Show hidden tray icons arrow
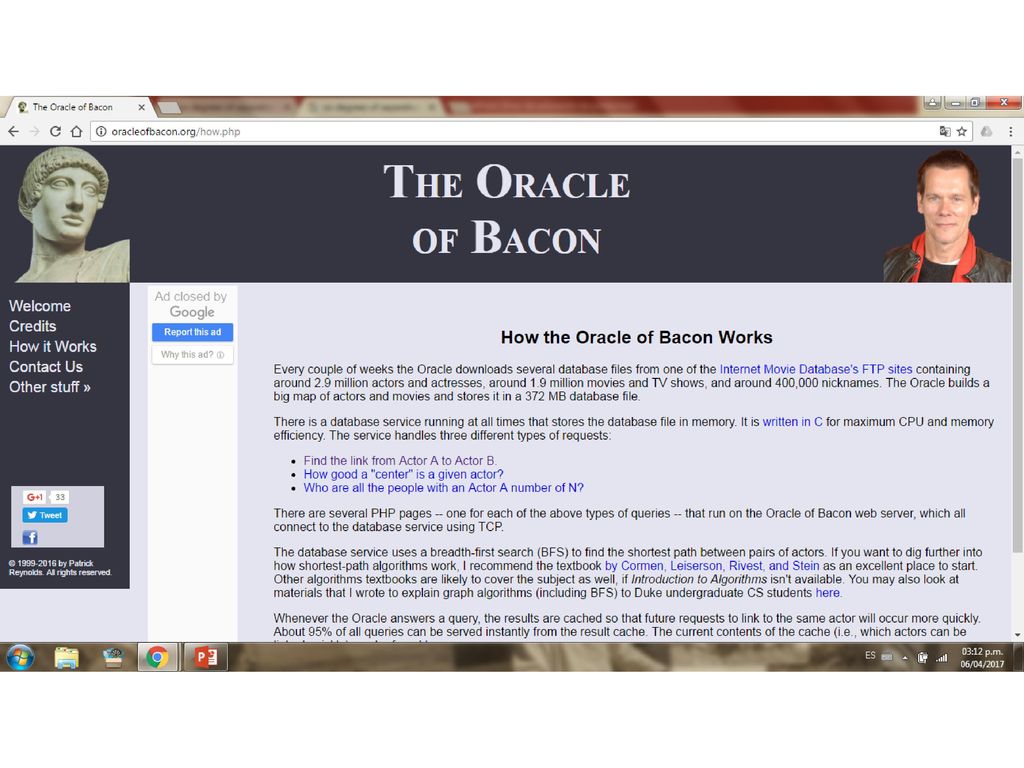The image size is (1024, 768). [x=905, y=658]
